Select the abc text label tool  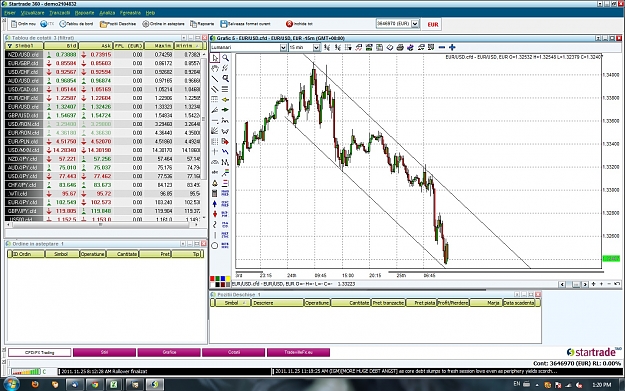(x=215, y=172)
